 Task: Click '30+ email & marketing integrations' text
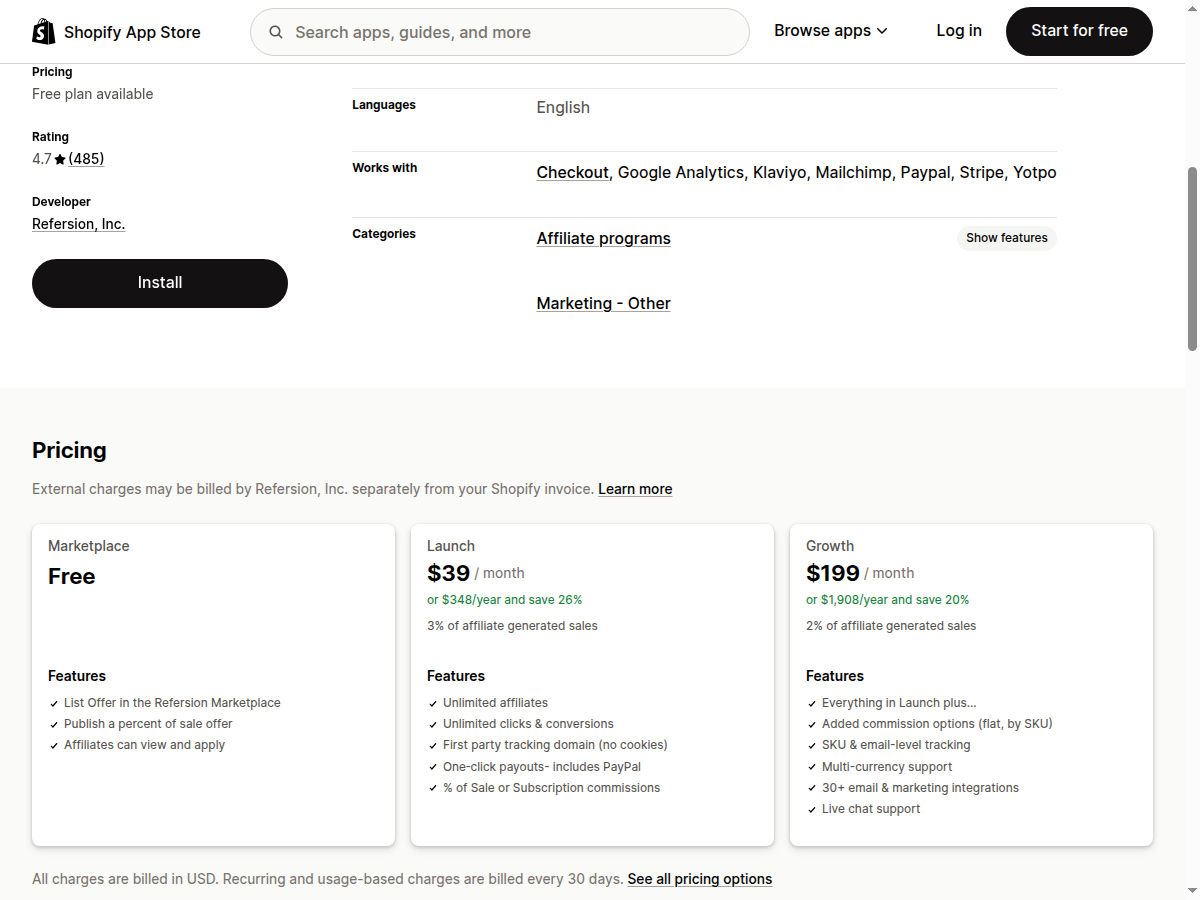(x=920, y=788)
